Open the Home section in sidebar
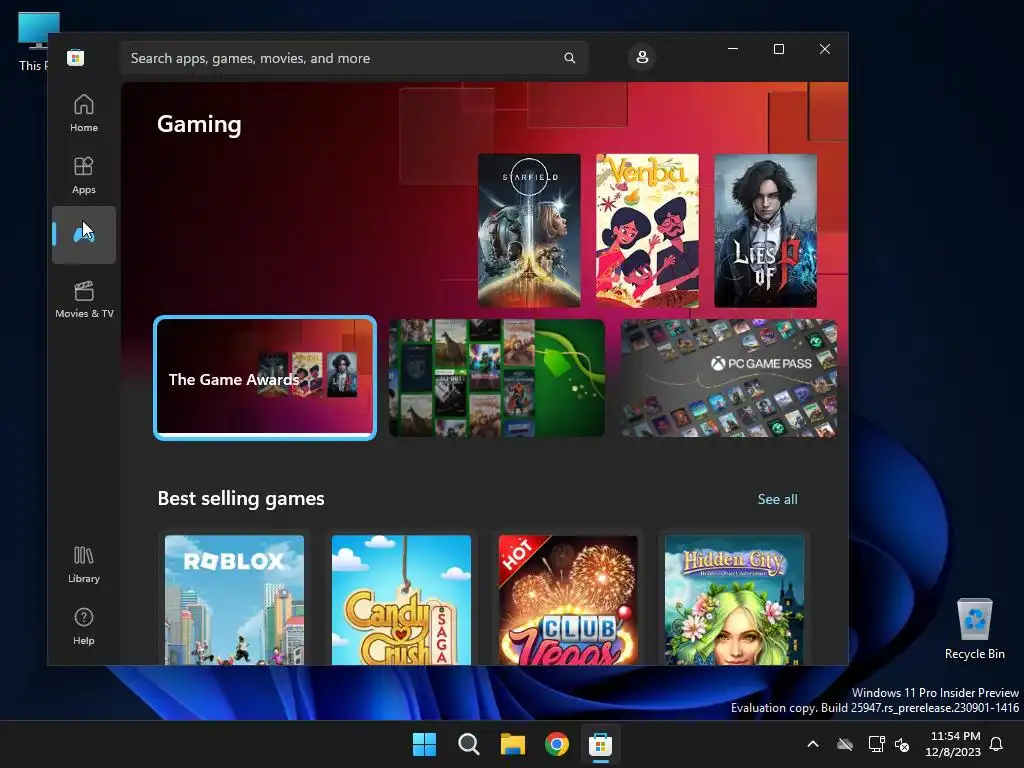This screenshot has height=768, width=1024. click(x=84, y=114)
